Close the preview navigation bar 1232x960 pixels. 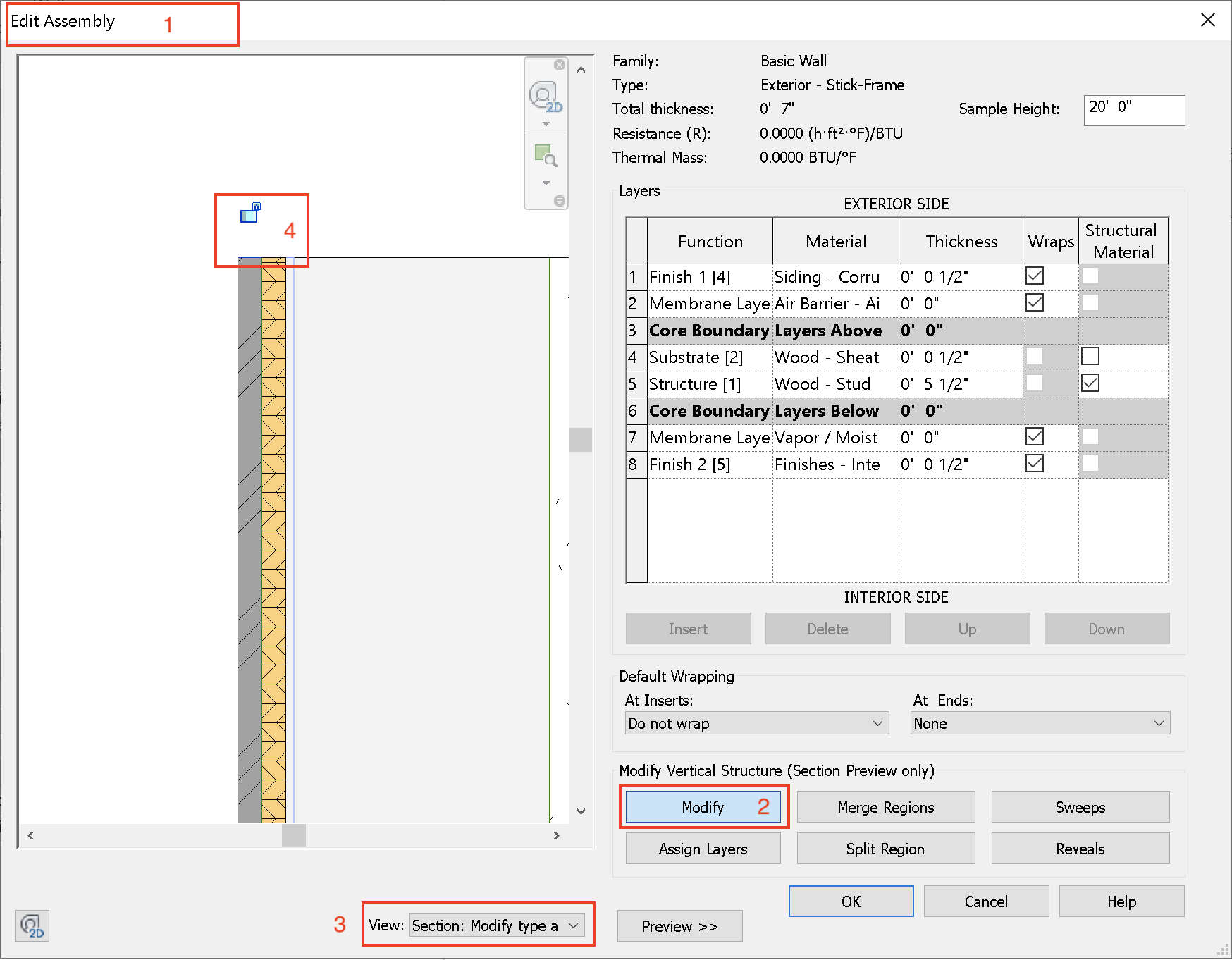coord(560,65)
